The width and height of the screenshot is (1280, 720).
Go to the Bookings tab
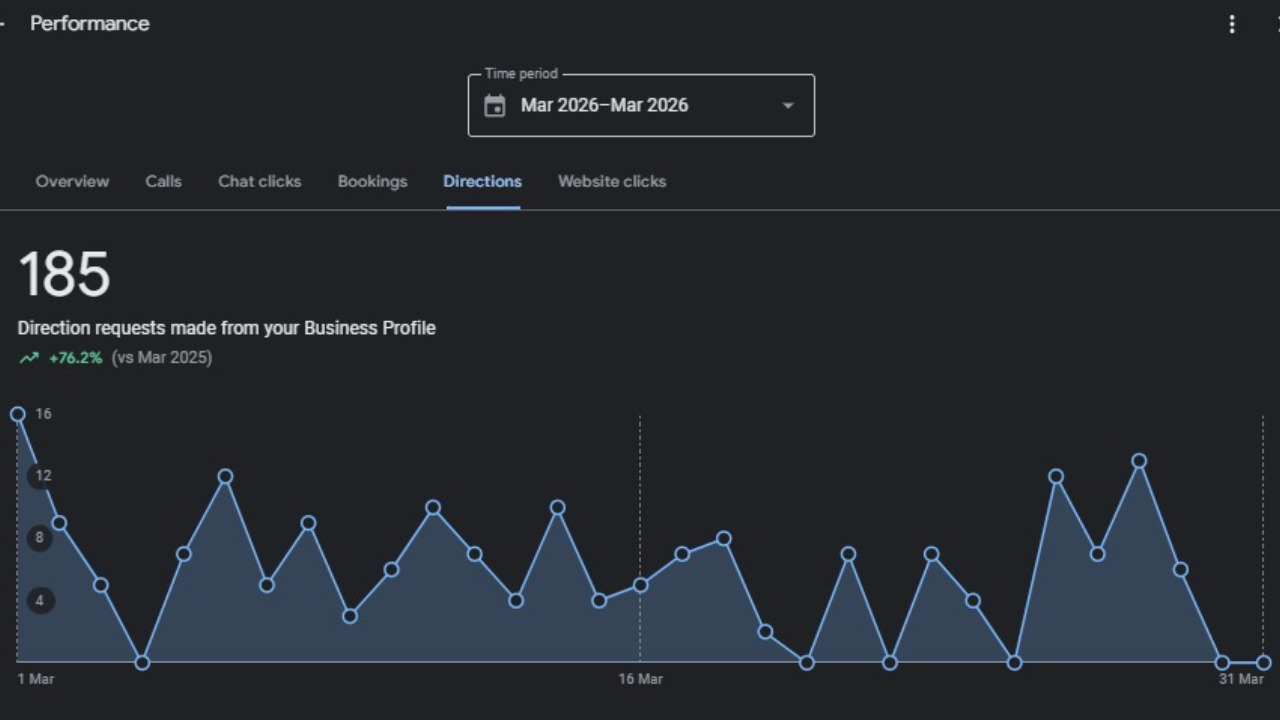(x=372, y=182)
